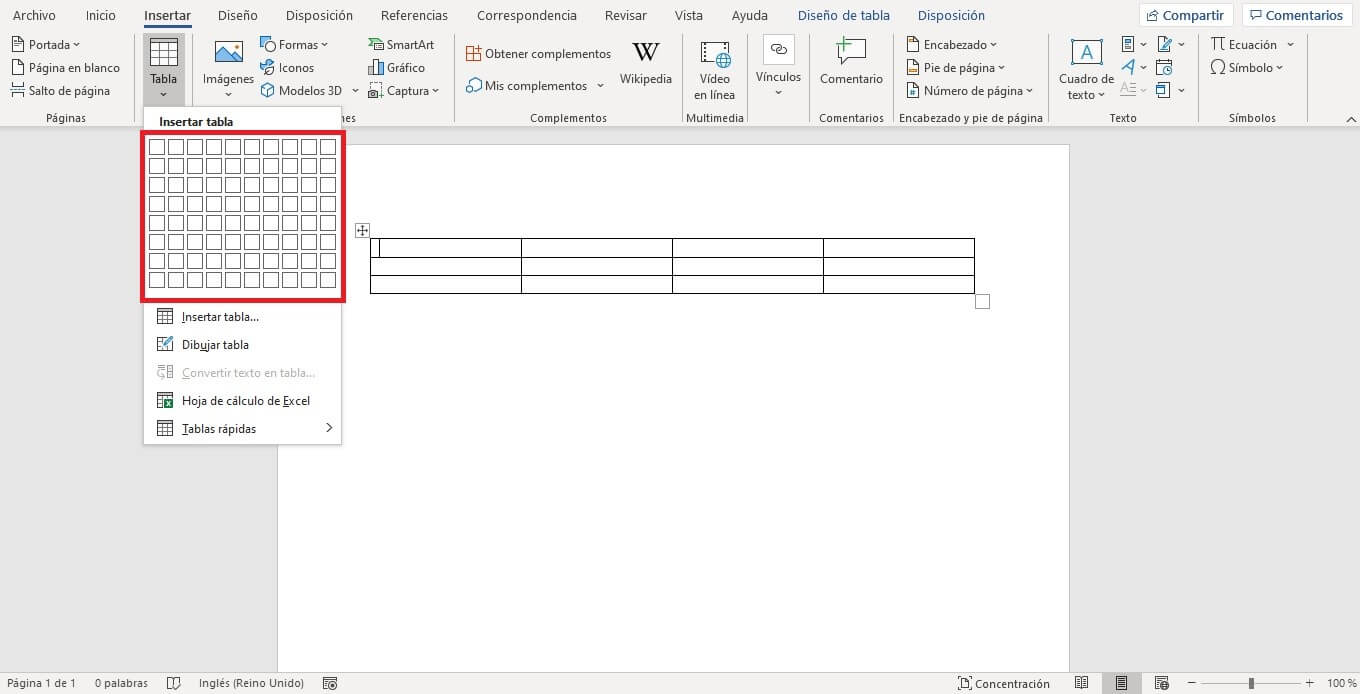Insert a Gráfico chart
Screen dimensions: 1360x694
(x=397, y=67)
